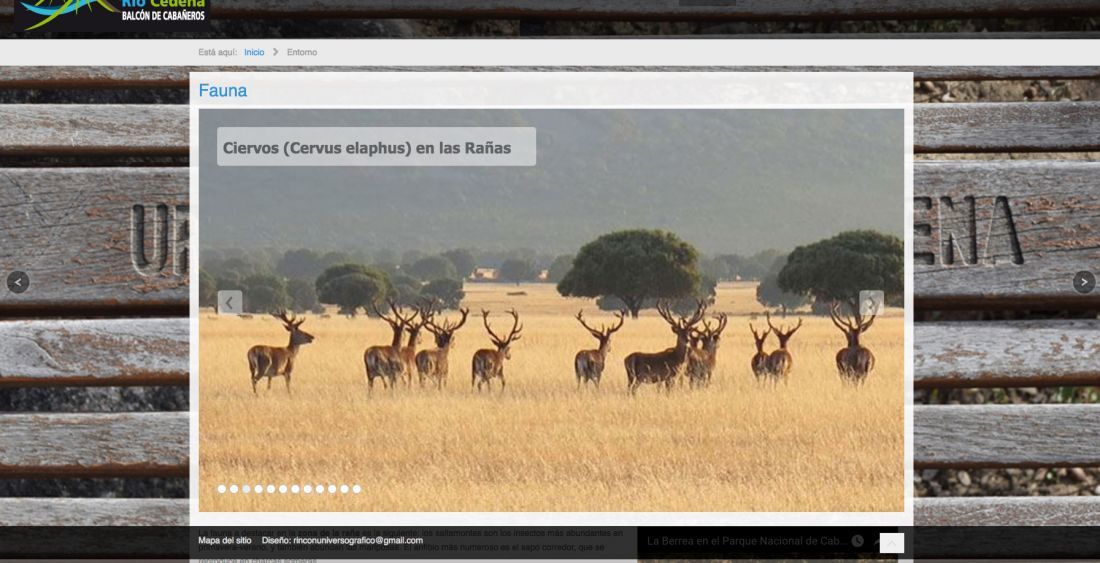
Task: Select the highlighted third slide dot
Action: [246, 489]
